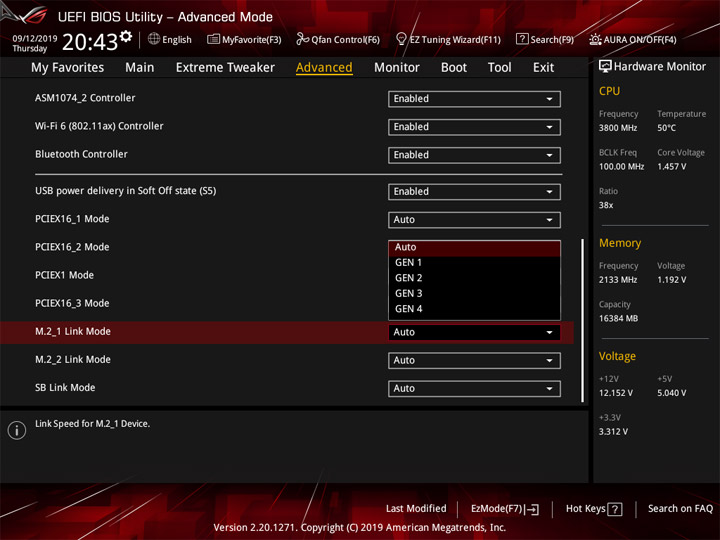Viewport: 720px width, 540px height.
Task: Open ASM1074_2 Controller dropdown
Action: (474, 99)
